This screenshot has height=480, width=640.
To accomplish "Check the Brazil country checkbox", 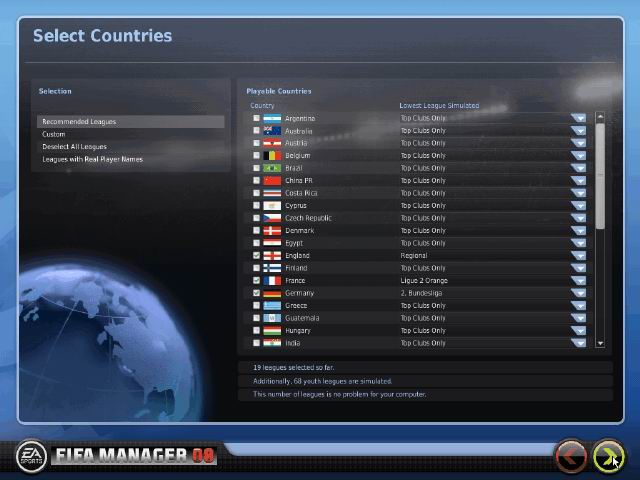I will (x=256, y=168).
